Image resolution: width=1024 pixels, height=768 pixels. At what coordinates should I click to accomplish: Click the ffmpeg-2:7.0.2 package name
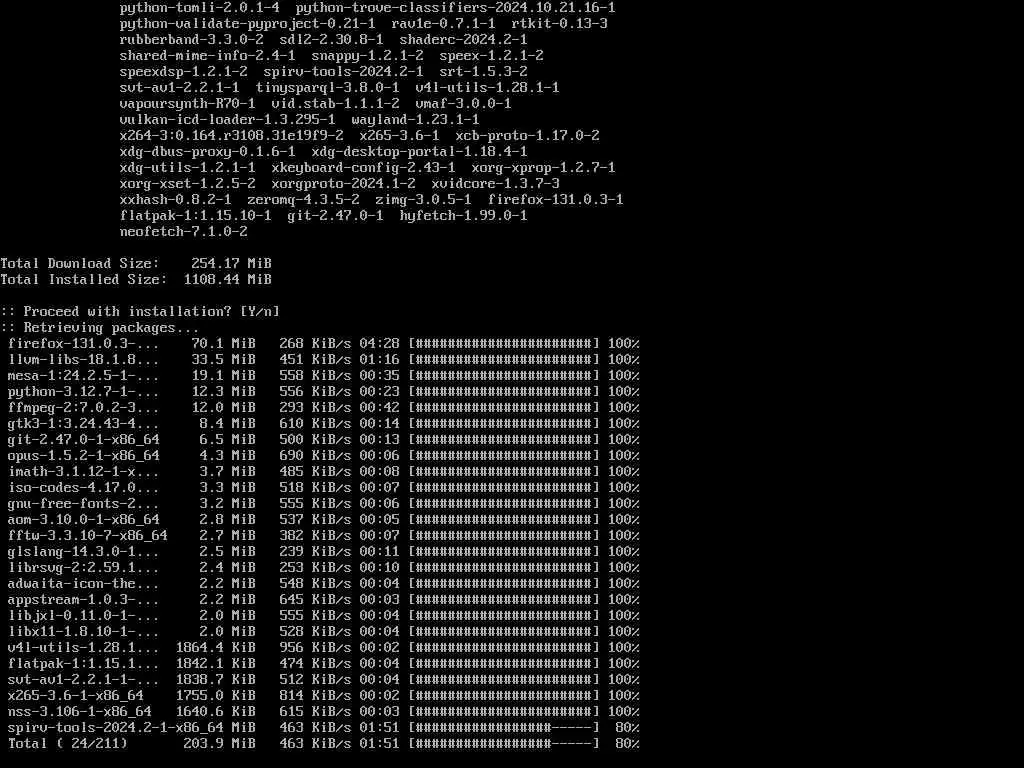coord(84,408)
